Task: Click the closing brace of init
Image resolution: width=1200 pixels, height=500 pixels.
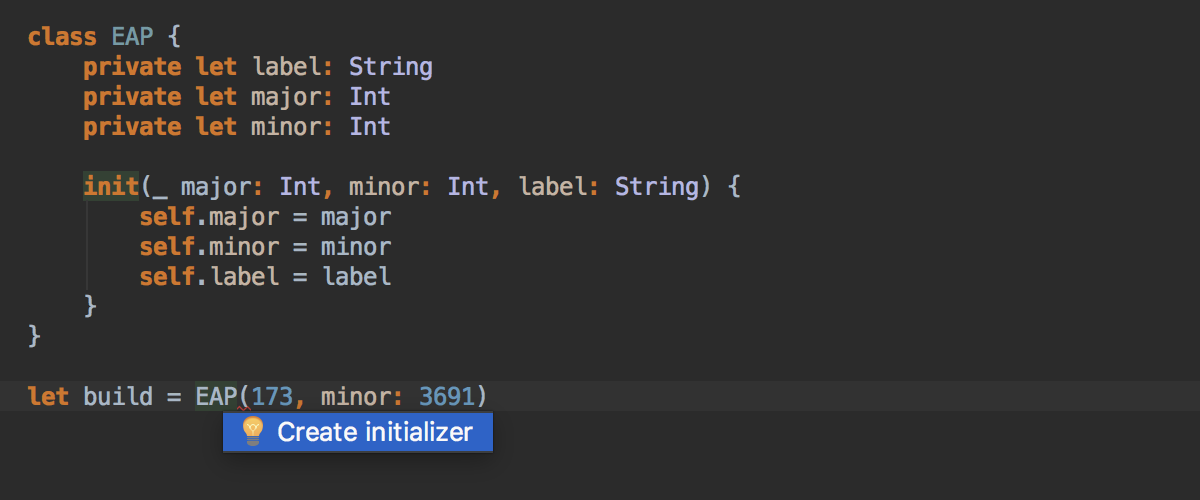Action: coord(90,304)
